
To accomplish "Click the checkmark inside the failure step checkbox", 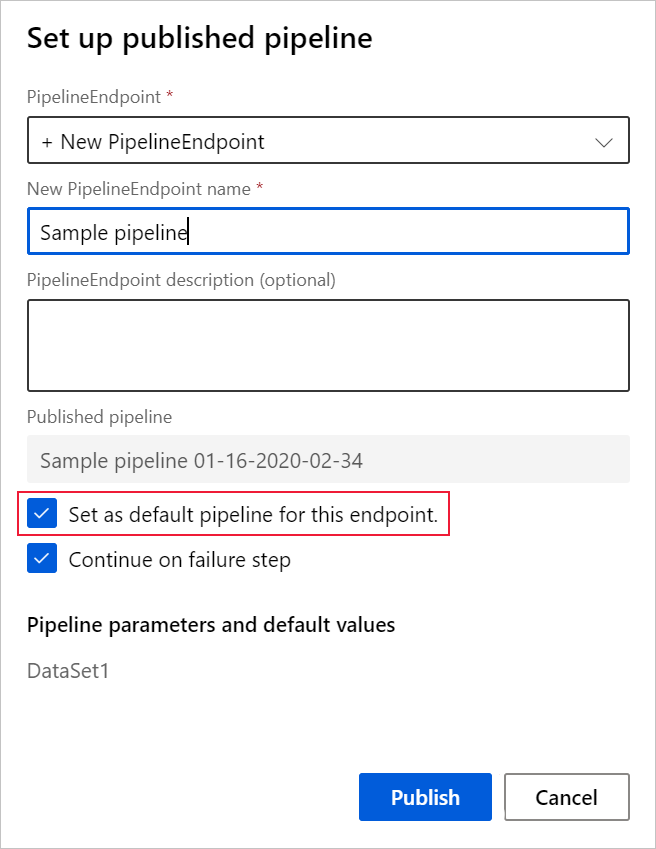I will (x=41, y=559).
